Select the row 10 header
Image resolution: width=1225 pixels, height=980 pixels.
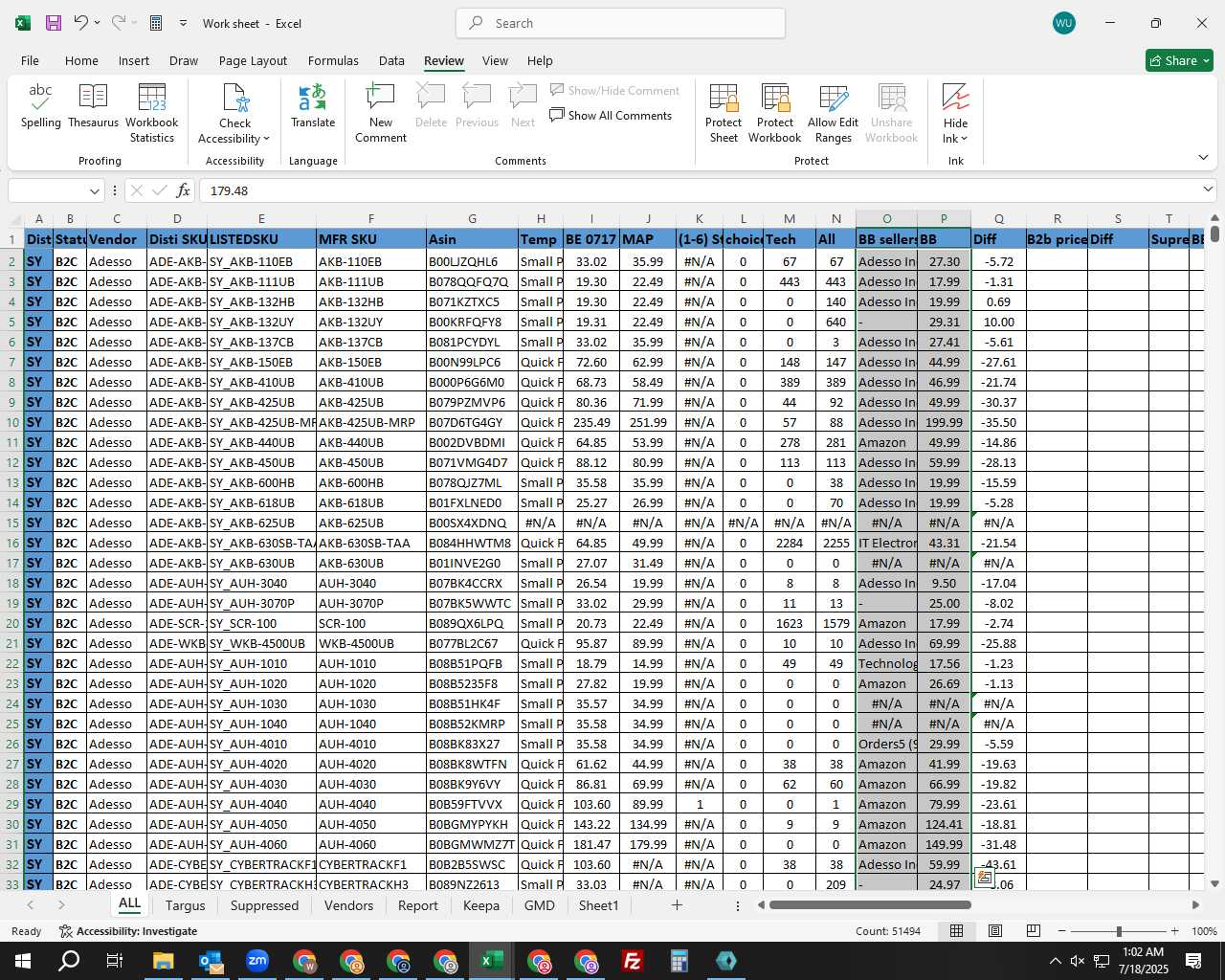(x=12, y=422)
